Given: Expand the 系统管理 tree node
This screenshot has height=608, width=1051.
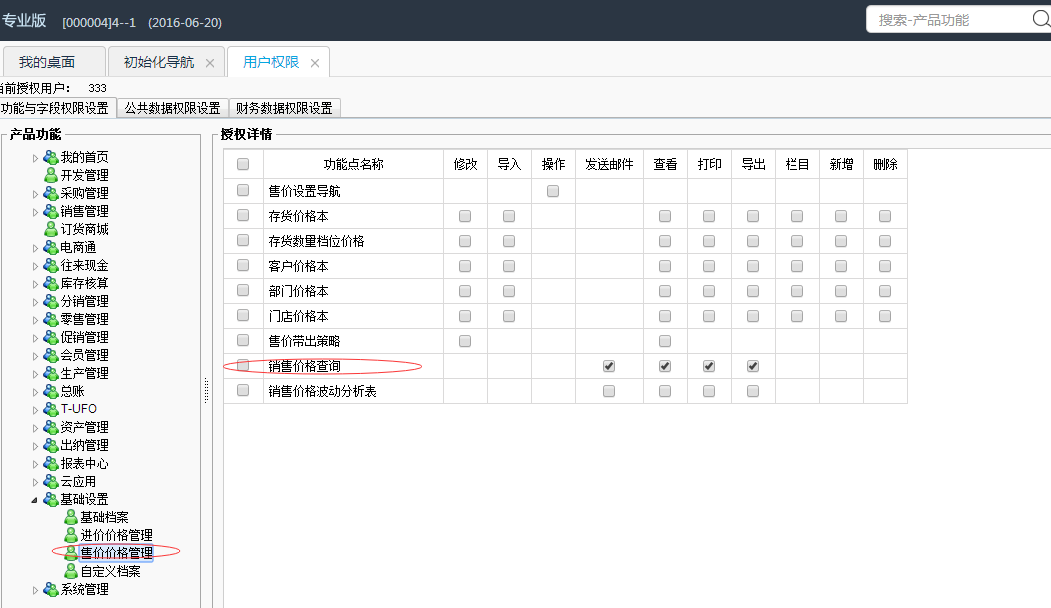Looking at the screenshot, I should (36, 591).
